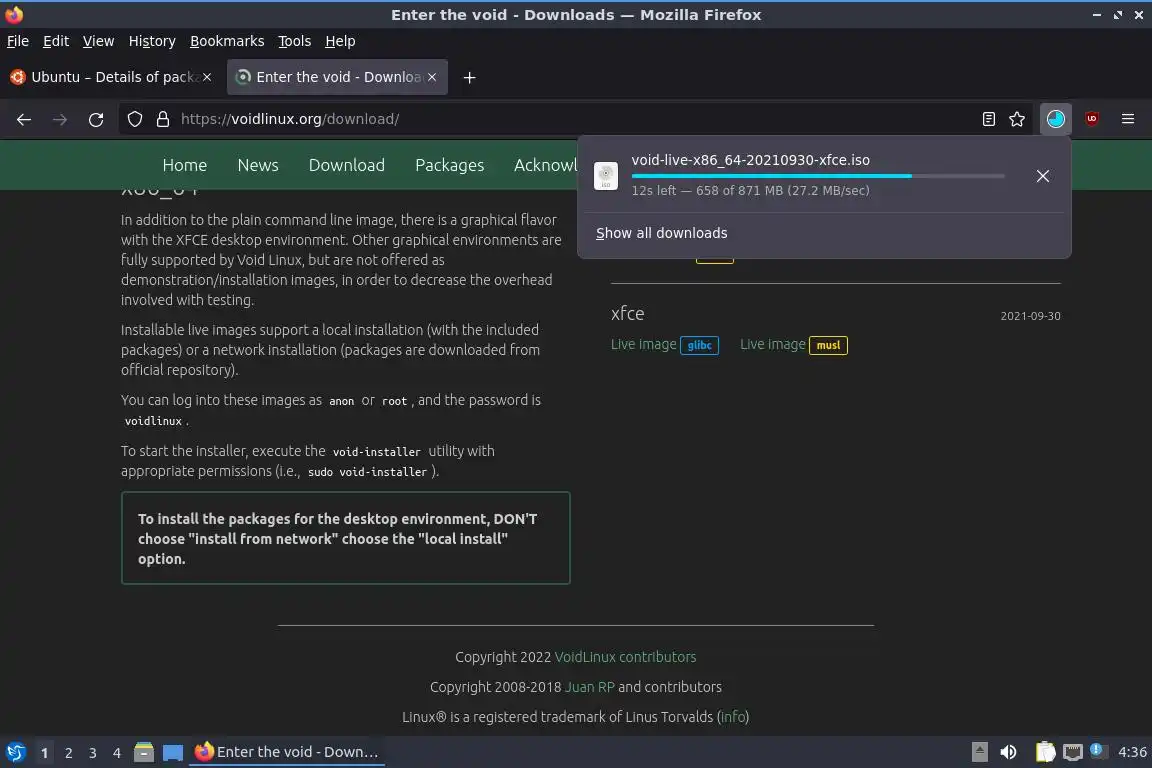The image size is (1152, 768).
Task: Click the 4:36 clock
Action: 1131,752
